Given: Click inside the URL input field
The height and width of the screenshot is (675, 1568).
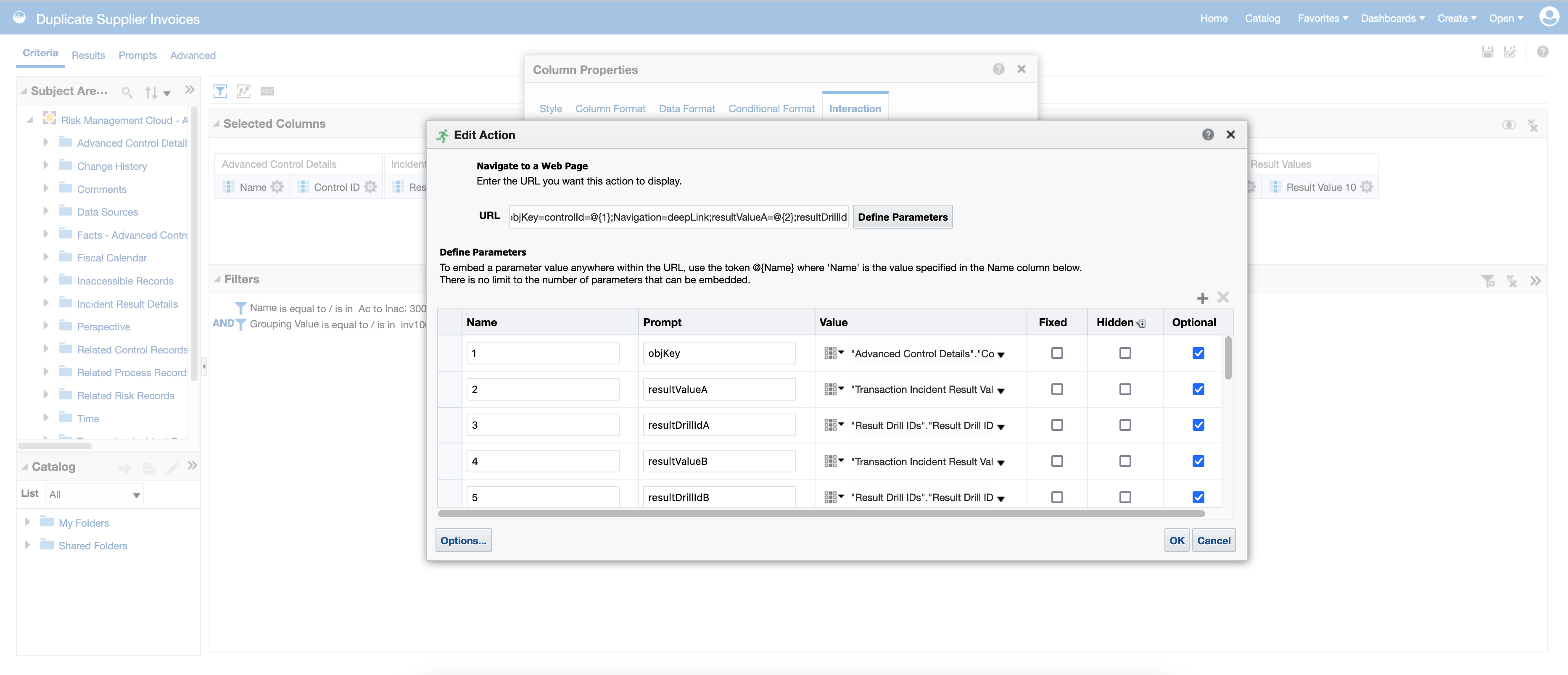Looking at the screenshot, I should [x=678, y=217].
